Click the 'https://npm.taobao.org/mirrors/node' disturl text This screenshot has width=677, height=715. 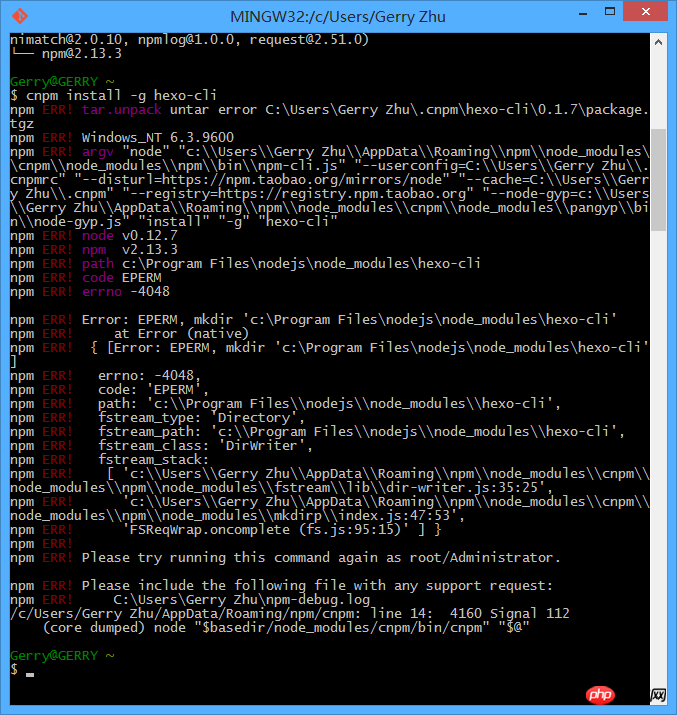click(x=302, y=180)
